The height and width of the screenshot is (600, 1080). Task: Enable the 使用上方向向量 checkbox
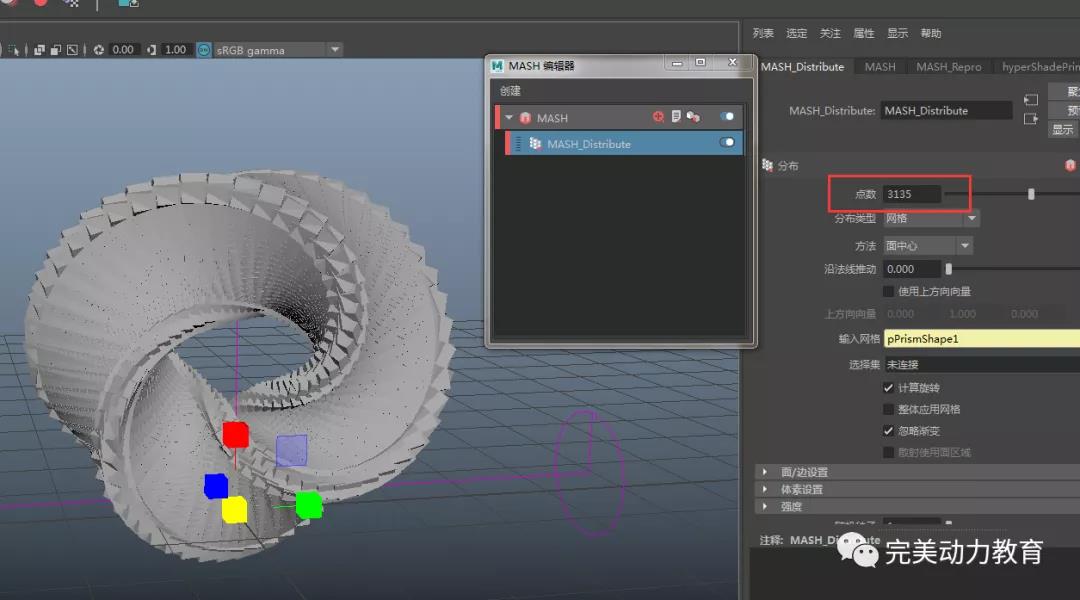[x=889, y=291]
